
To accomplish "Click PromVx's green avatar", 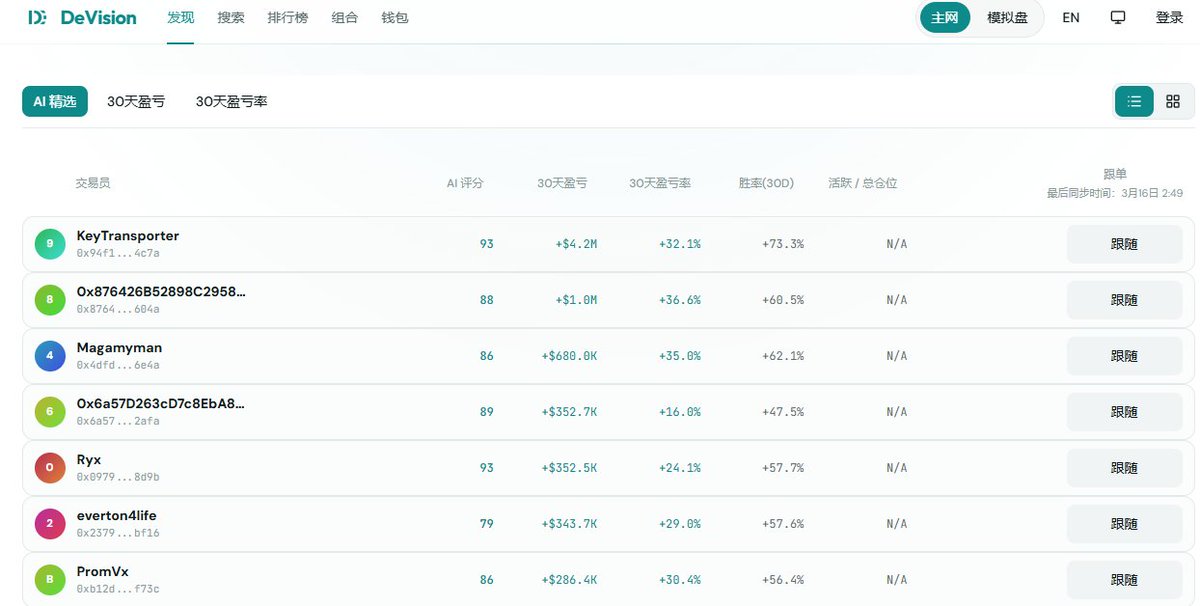I will (x=50, y=580).
